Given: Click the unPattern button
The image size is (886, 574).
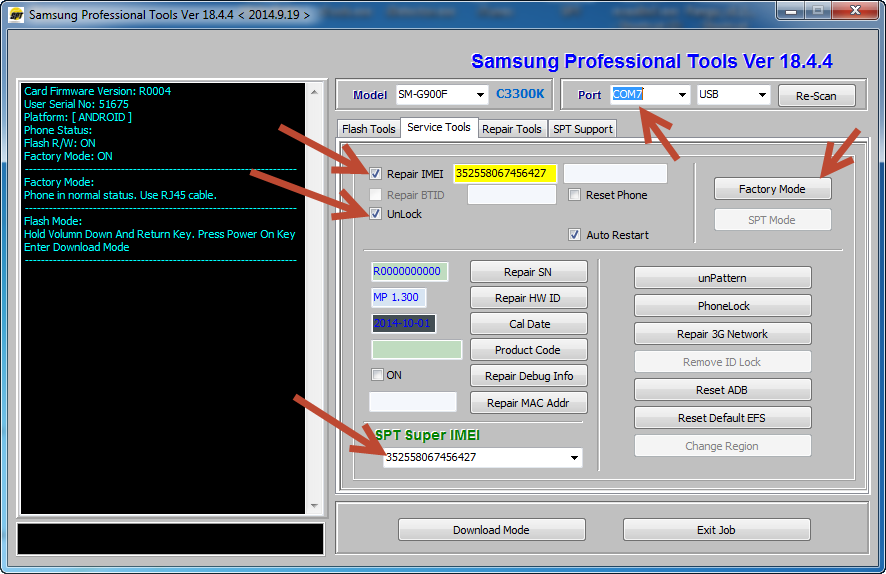Looking at the screenshot, I should coord(723,278).
